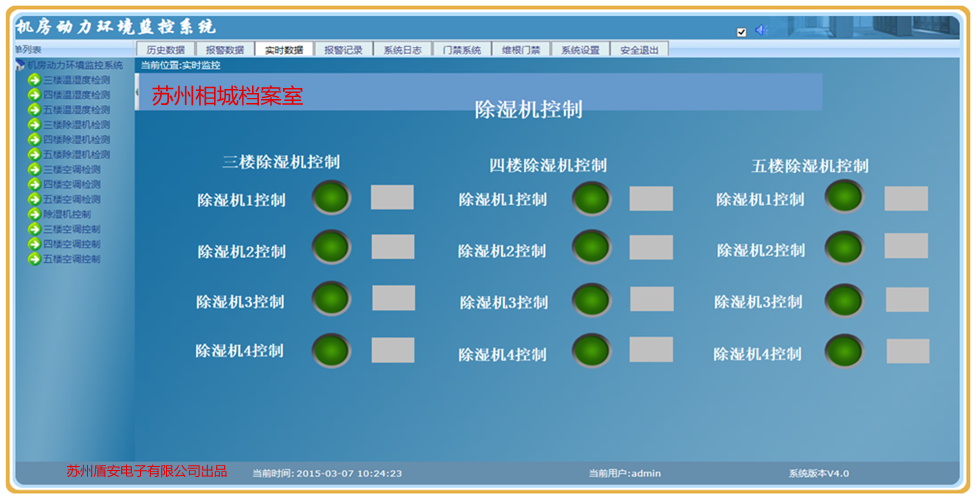Click gray box for fifth floor 除湿机2控制

tap(906, 246)
